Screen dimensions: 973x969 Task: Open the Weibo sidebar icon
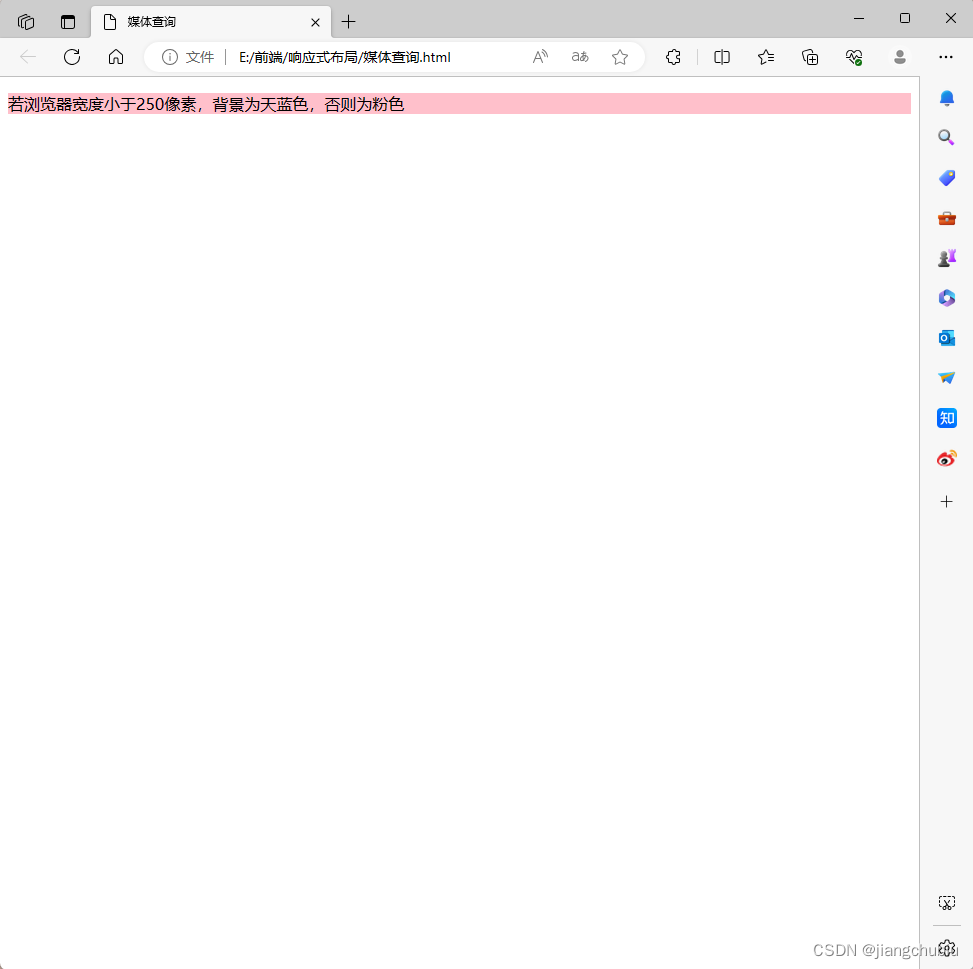coord(946,458)
